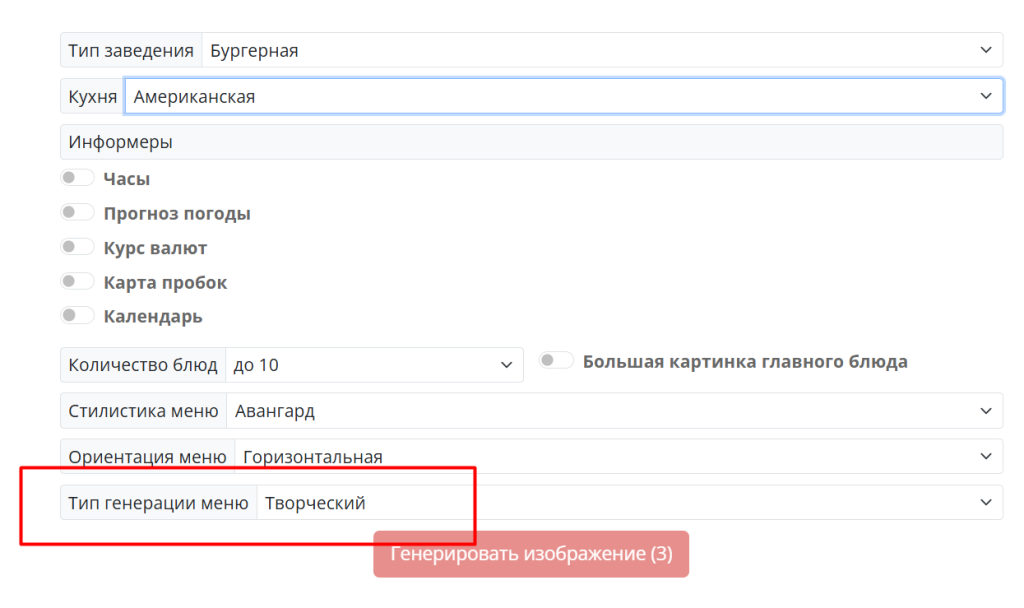Screen dimensions: 1024x608
Task: Open the Количество блюд dropdown
Action: click(x=374, y=365)
